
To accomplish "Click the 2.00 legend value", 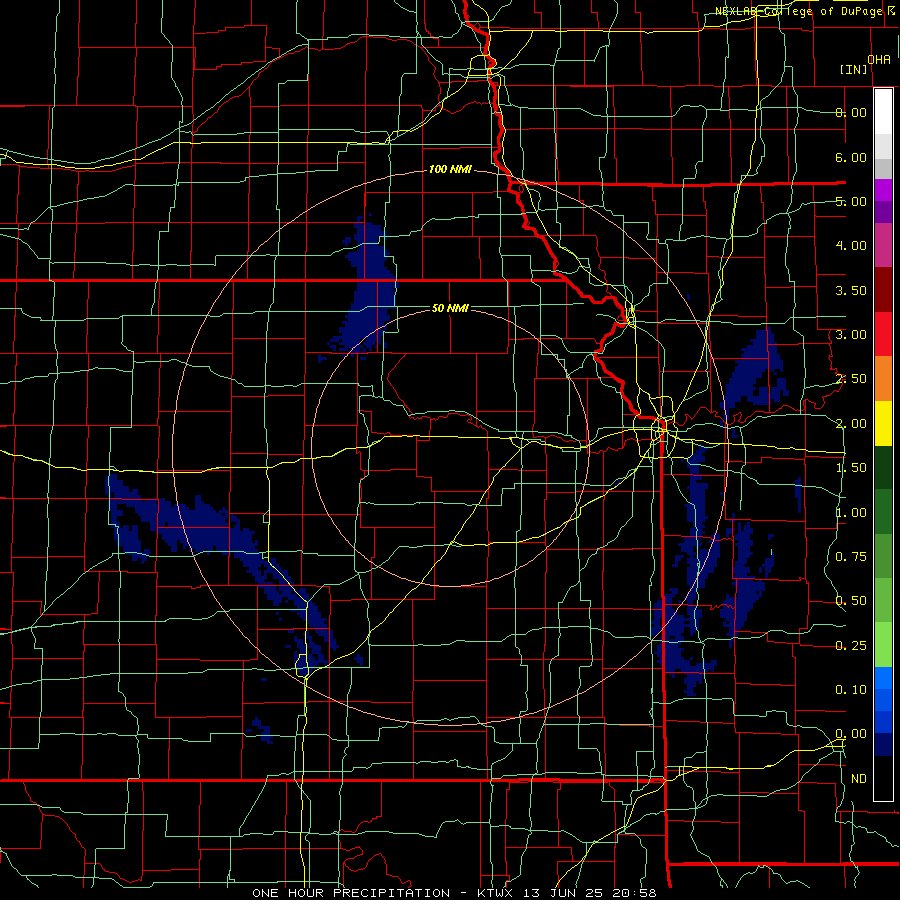I will pos(851,424).
